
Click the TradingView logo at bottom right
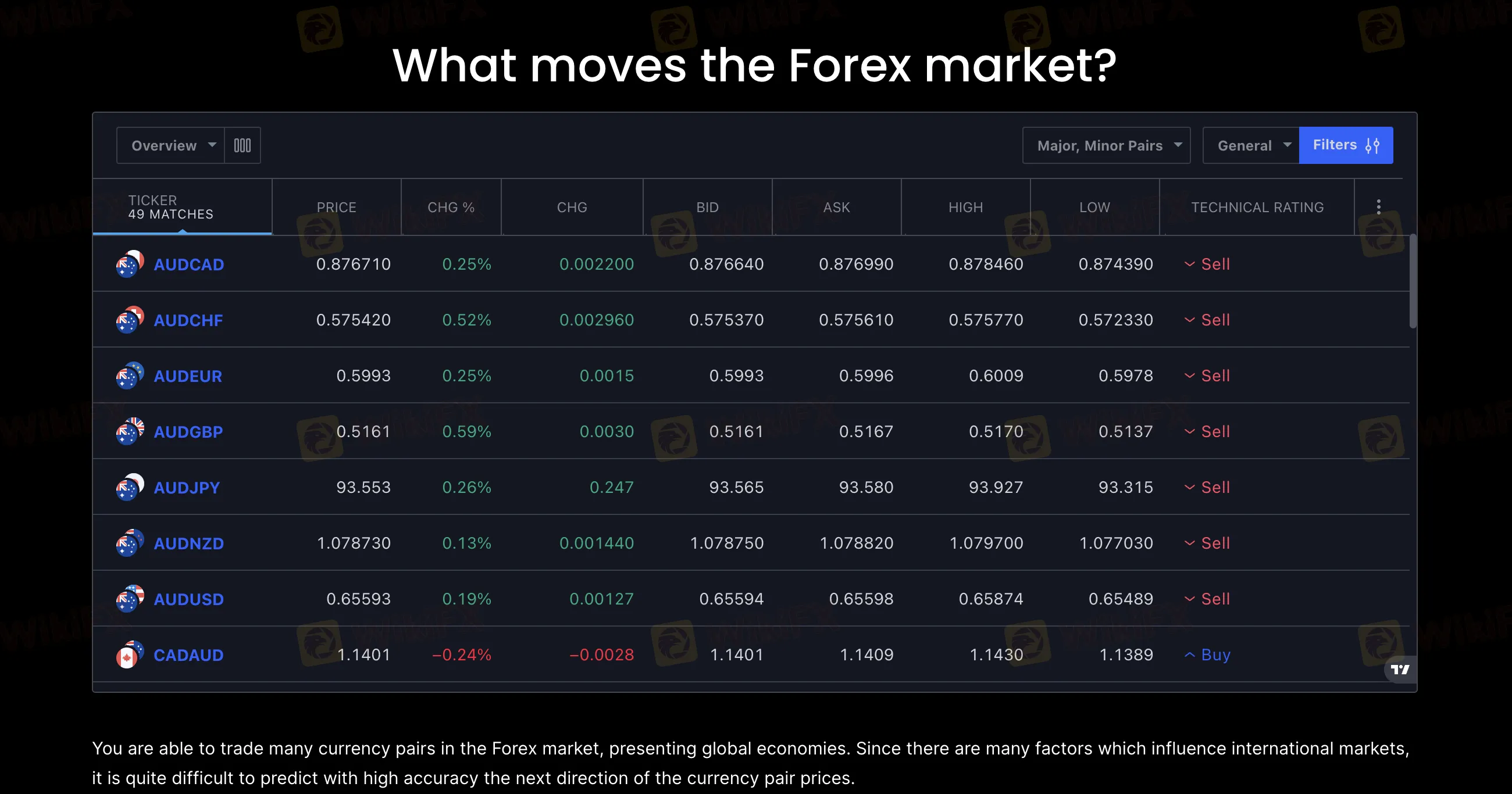tap(1400, 670)
